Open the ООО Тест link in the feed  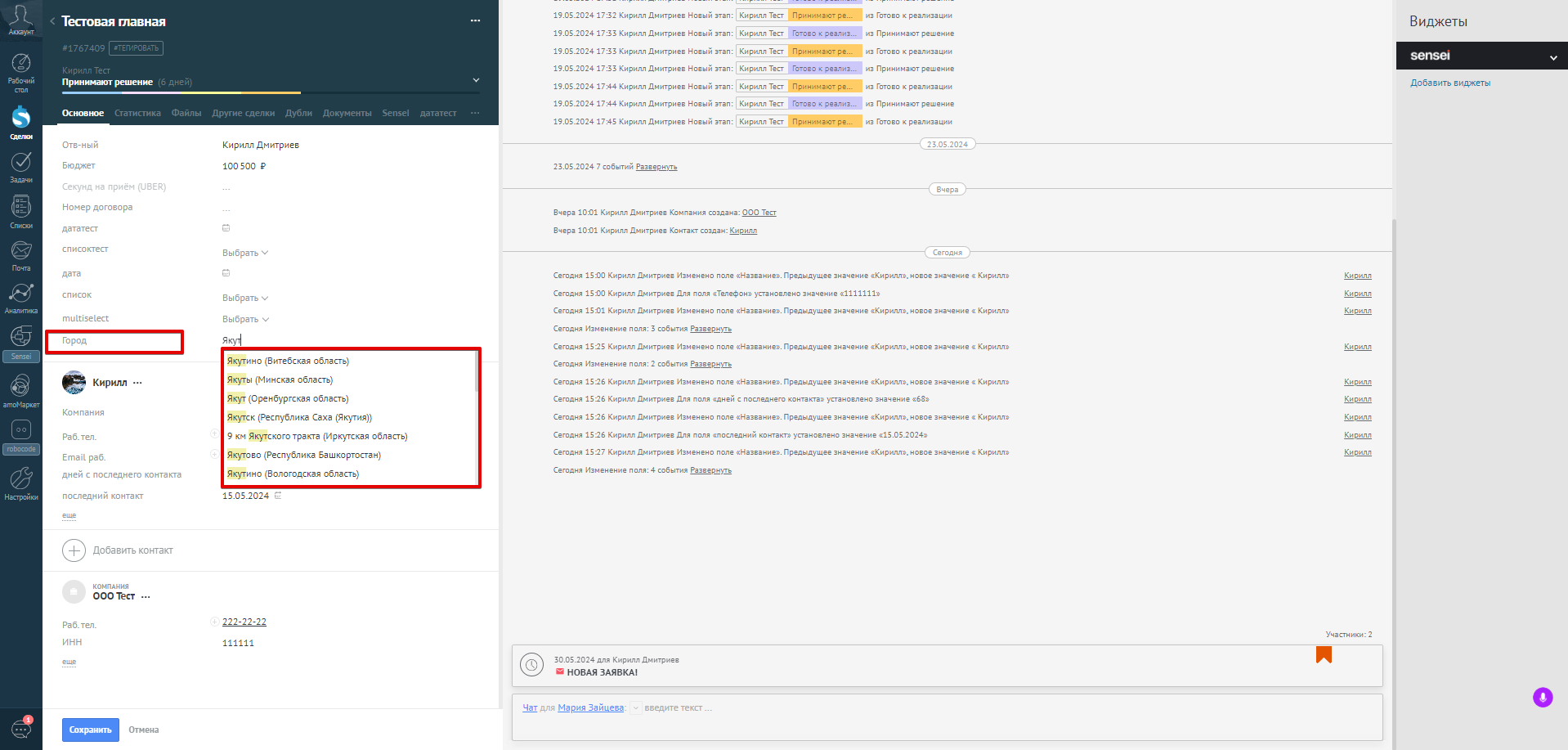pyautogui.click(x=759, y=213)
